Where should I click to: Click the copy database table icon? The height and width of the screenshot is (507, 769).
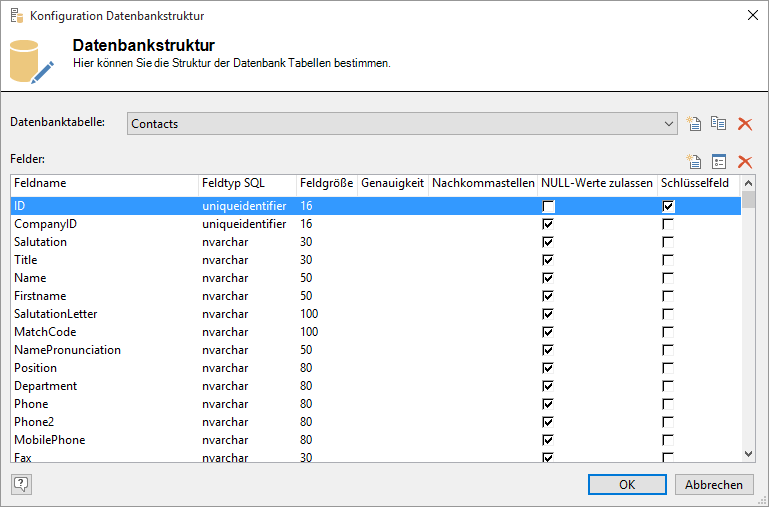point(718,124)
